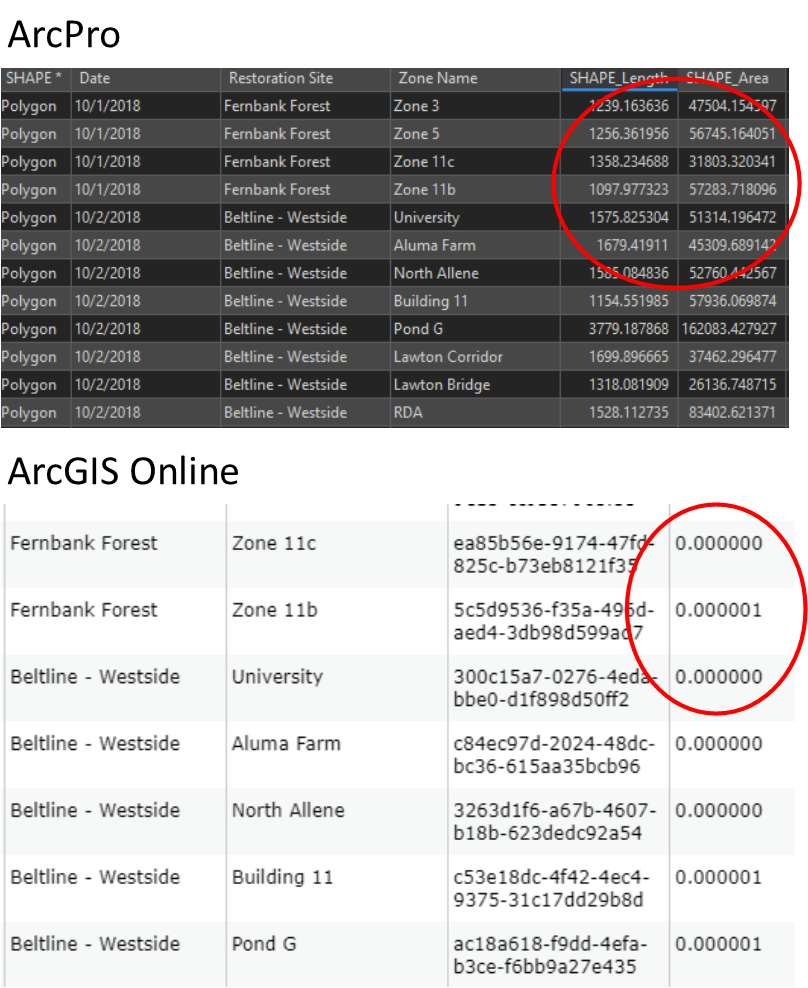Viewport: 808px width, 988px height.
Task: Select area value 83402.621371
Action: coord(732,413)
